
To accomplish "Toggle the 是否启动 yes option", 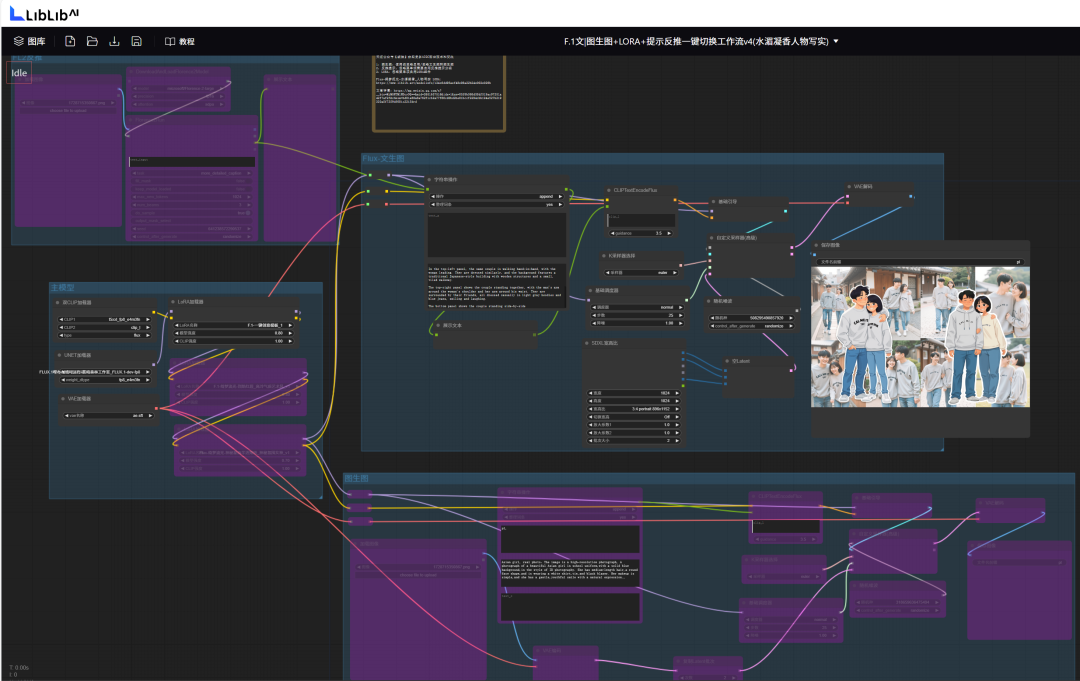I will click(x=497, y=205).
